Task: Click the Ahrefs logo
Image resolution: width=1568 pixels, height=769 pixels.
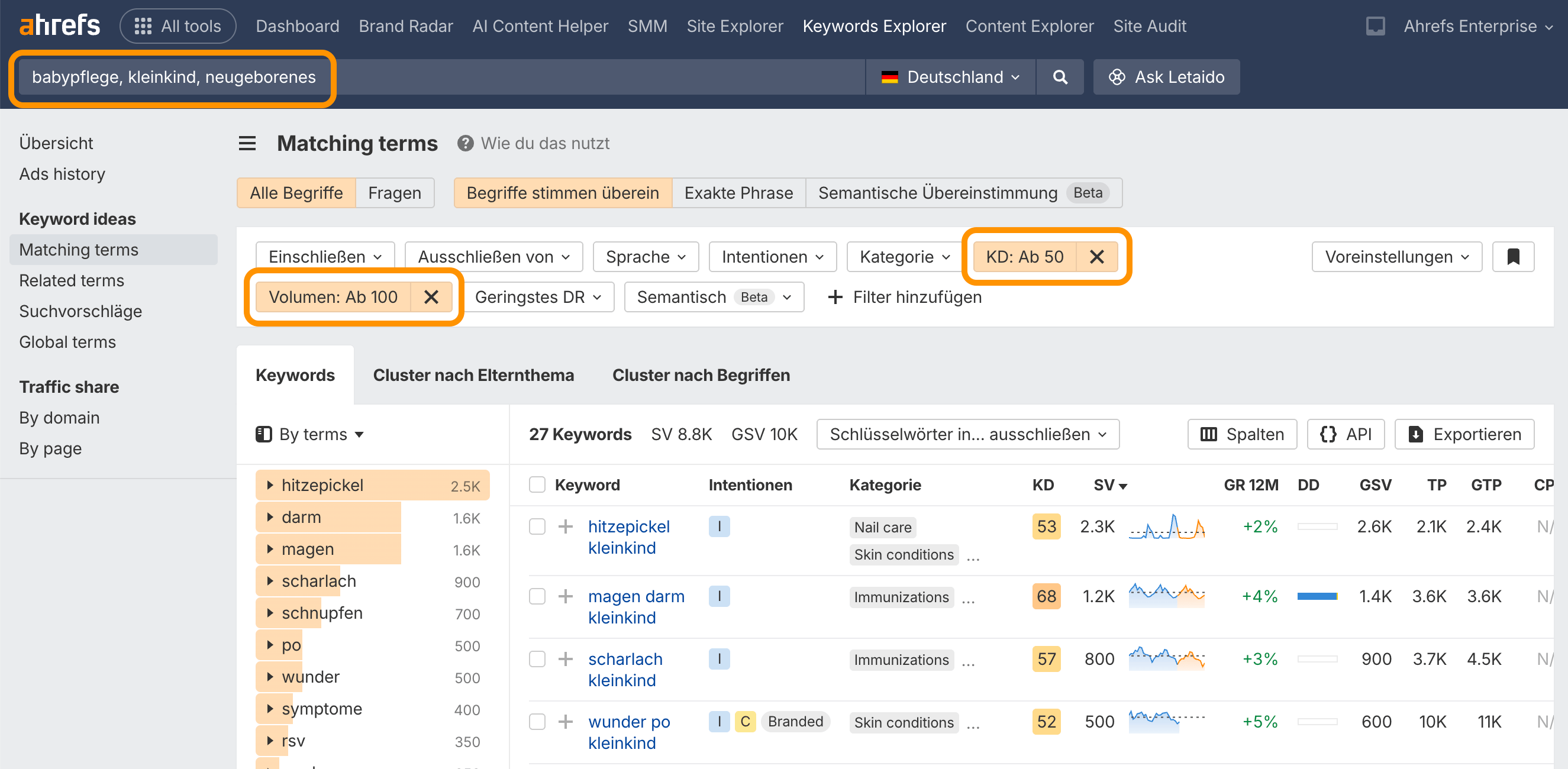Action: point(60,26)
